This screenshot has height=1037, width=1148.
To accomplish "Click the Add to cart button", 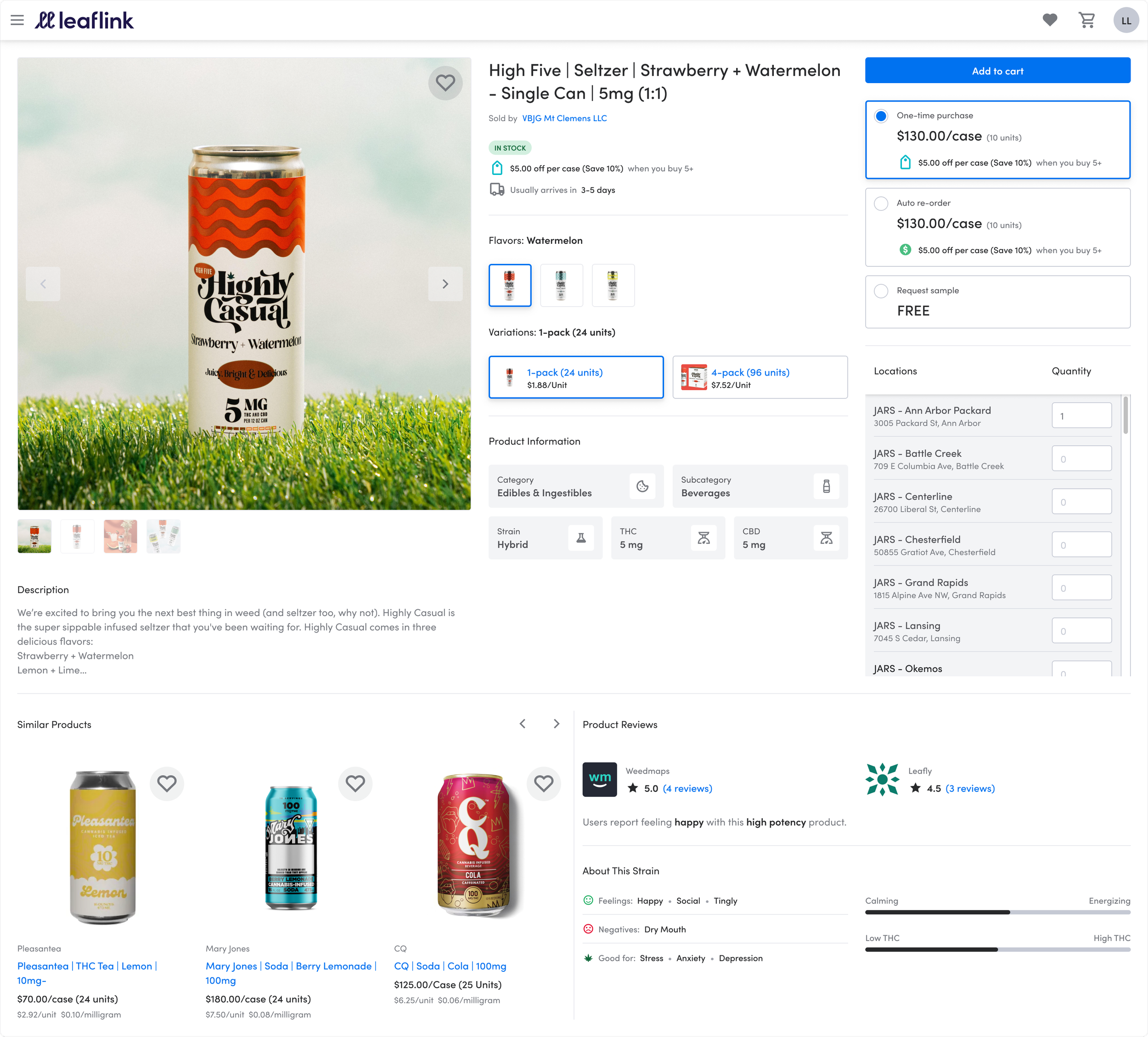I will [x=997, y=71].
